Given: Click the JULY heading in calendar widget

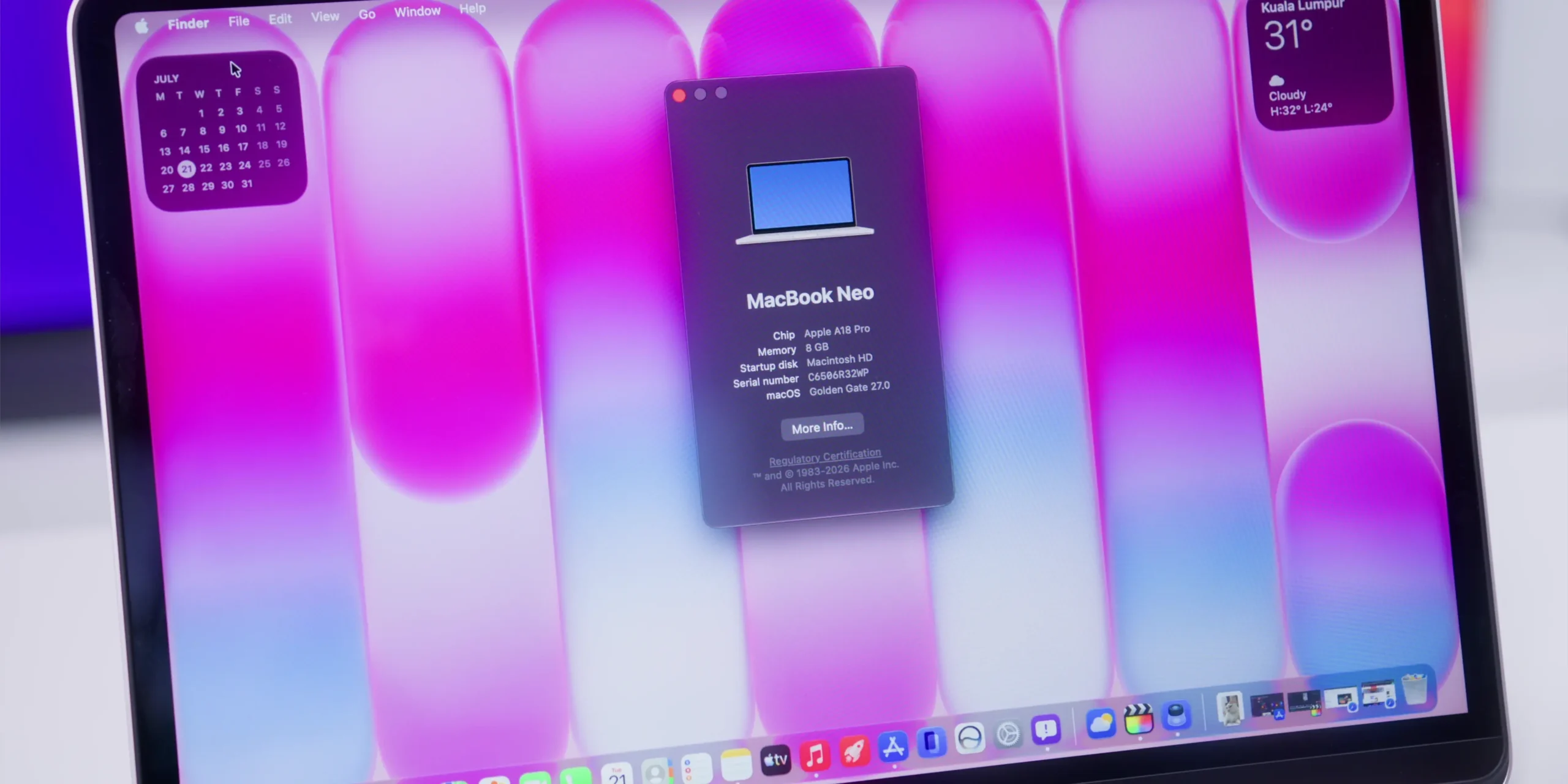Looking at the screenshot, I should [x=166, y=79].
